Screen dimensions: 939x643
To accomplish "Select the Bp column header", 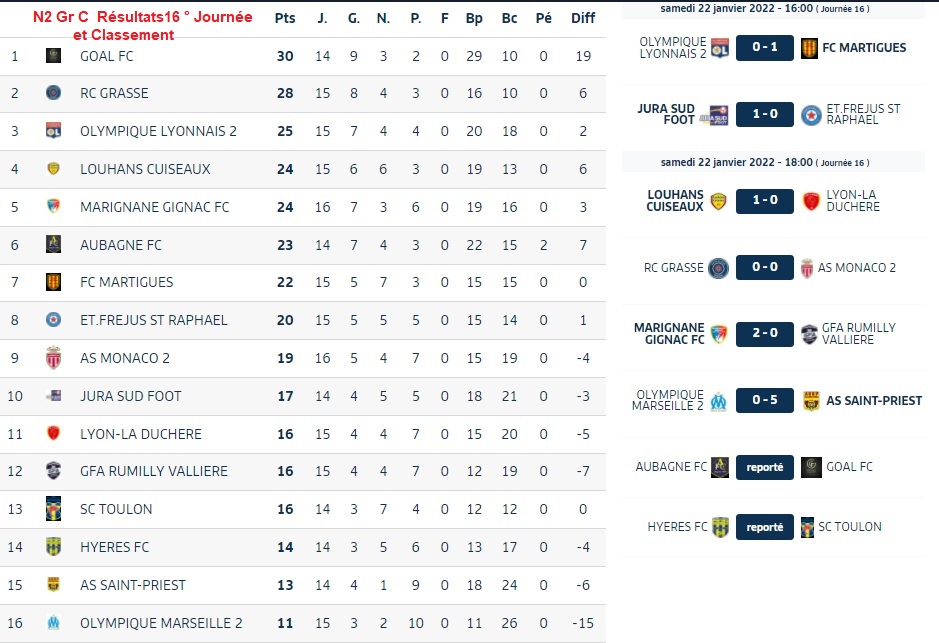I will point(474,18).
